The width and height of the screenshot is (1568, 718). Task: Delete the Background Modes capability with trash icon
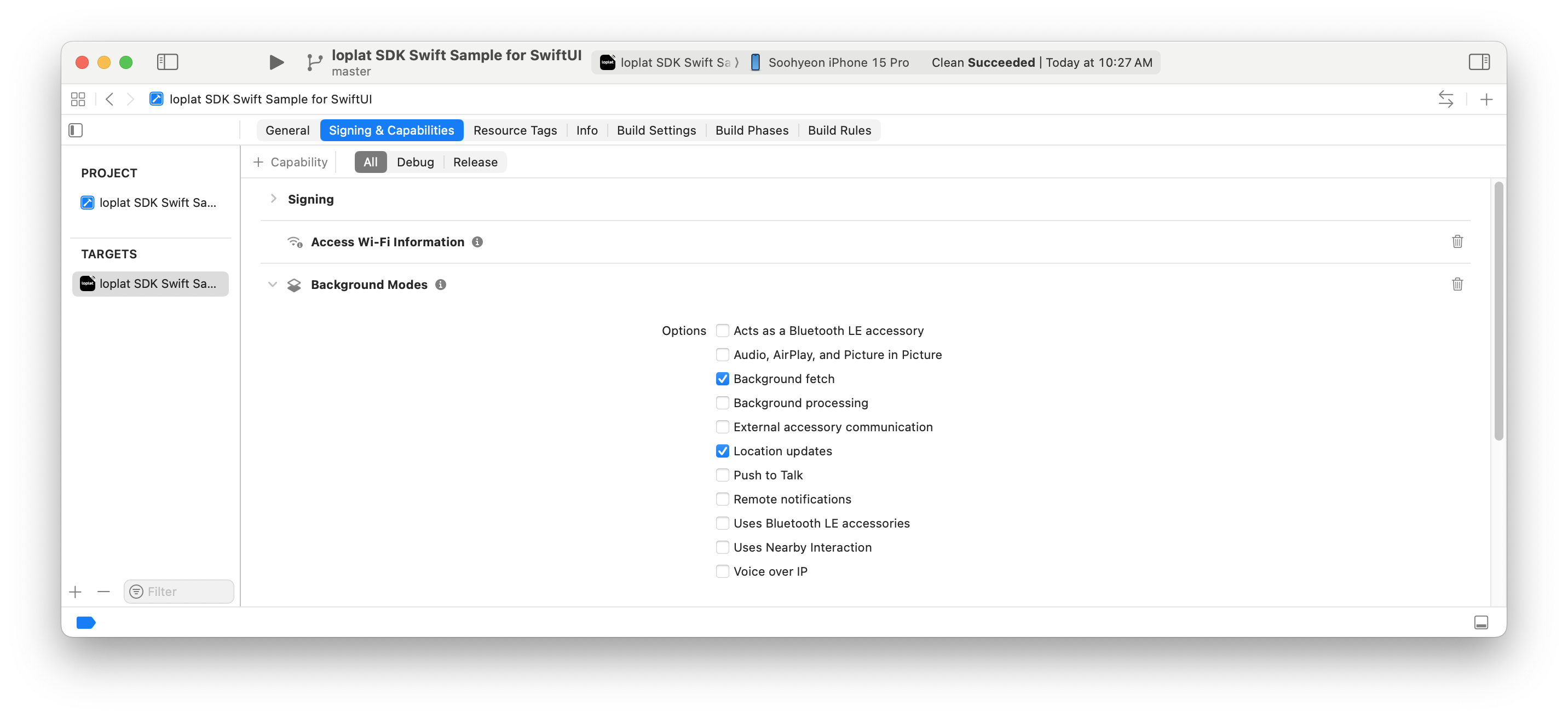click(1457, 284)
